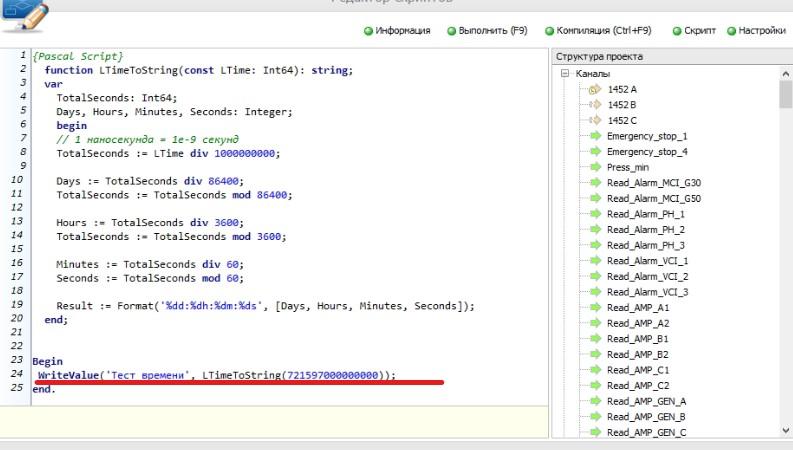The width and height of the screenshot is (793, 450).
Task: Select Read_Alarm_MCI_G30 channel label
Action: coord(654,183)
